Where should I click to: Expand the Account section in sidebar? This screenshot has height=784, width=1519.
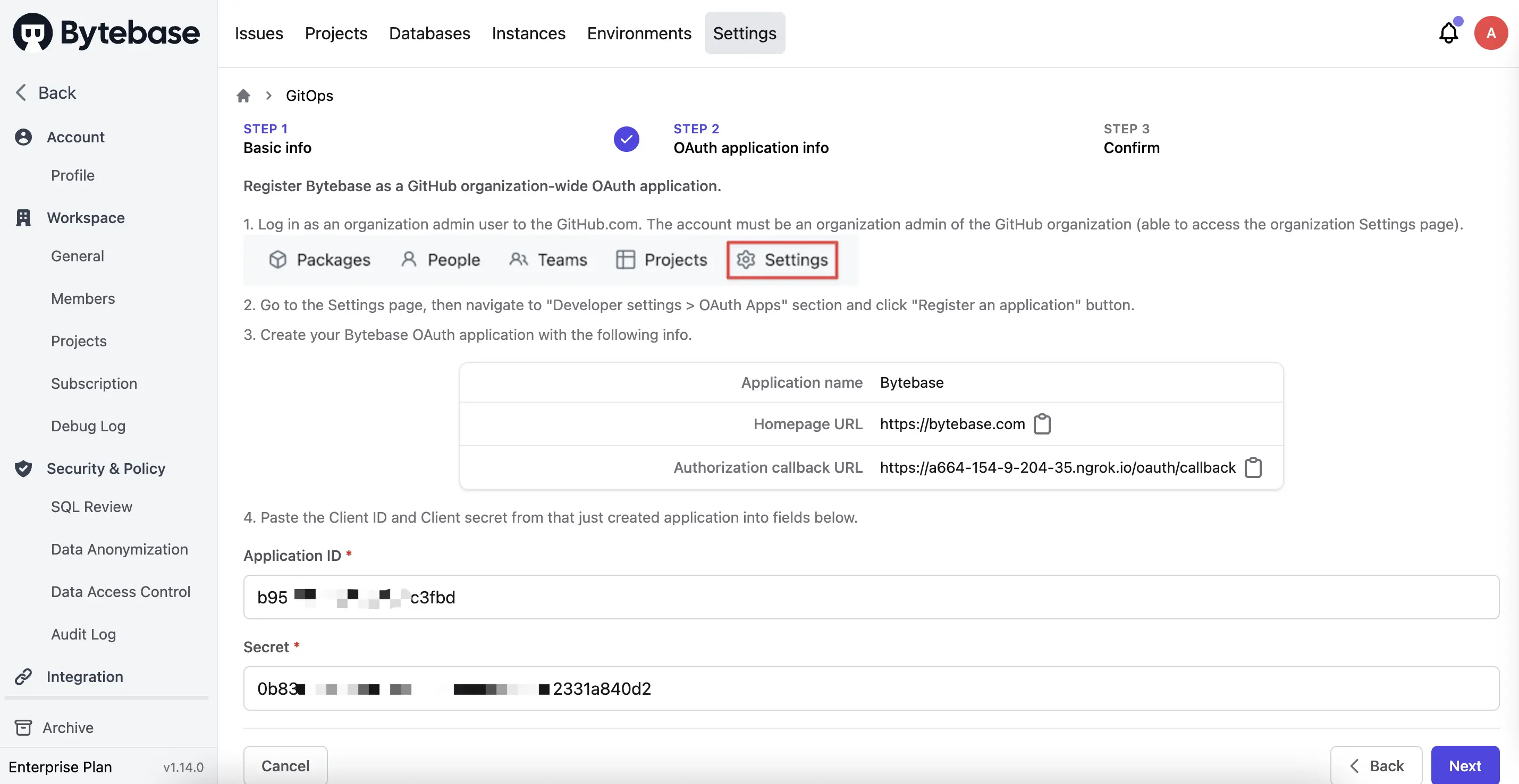(75, 137)
